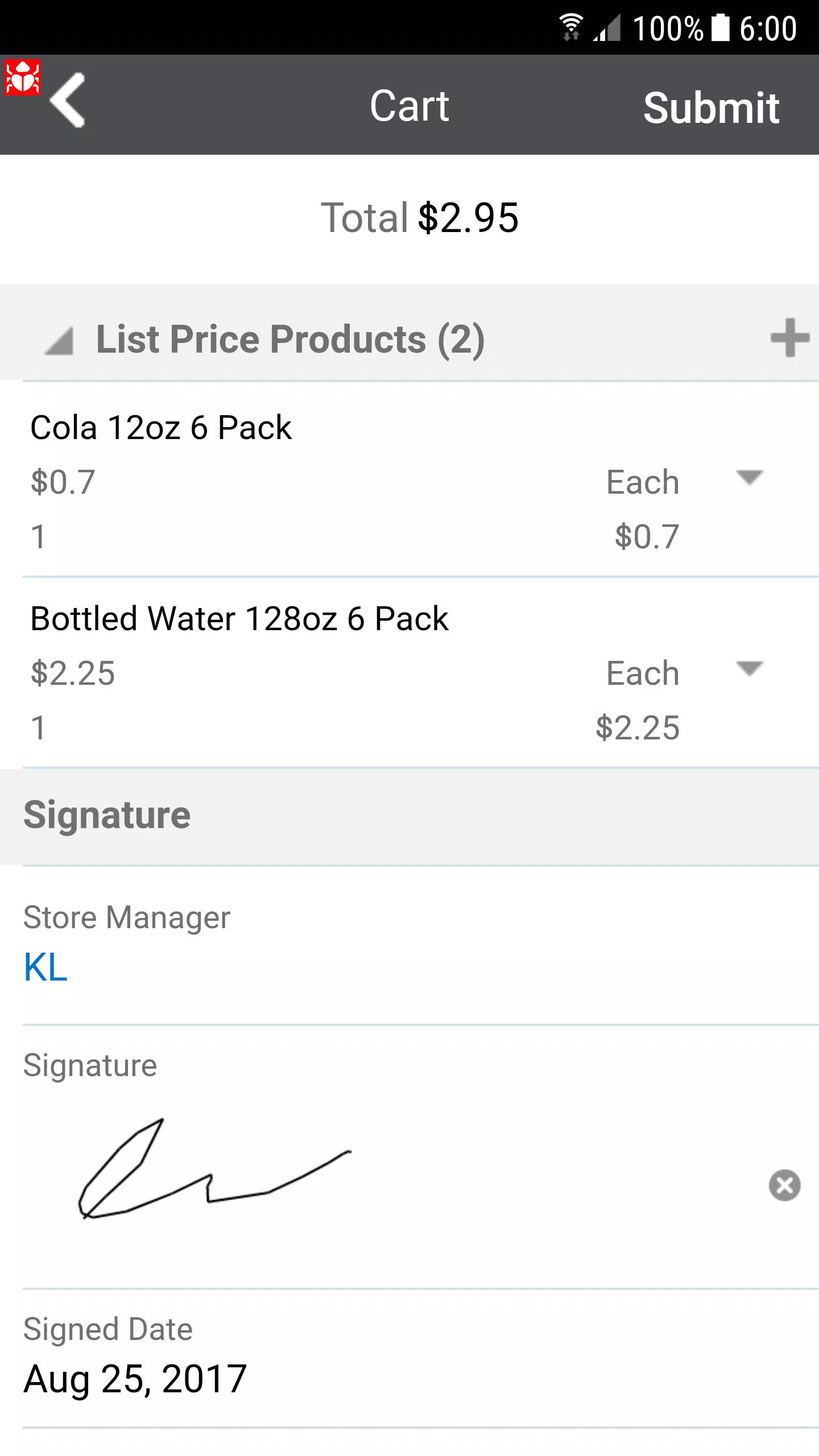Add a product with plus icon

pos(790,338)
